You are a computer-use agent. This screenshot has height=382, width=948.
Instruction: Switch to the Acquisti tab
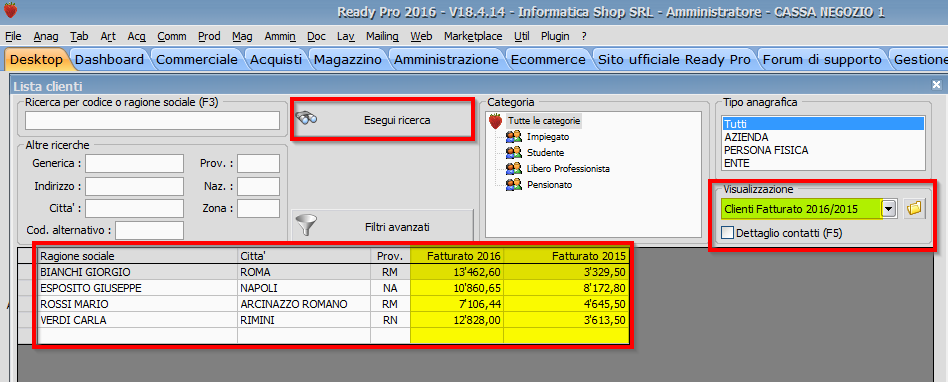point(276,60)
